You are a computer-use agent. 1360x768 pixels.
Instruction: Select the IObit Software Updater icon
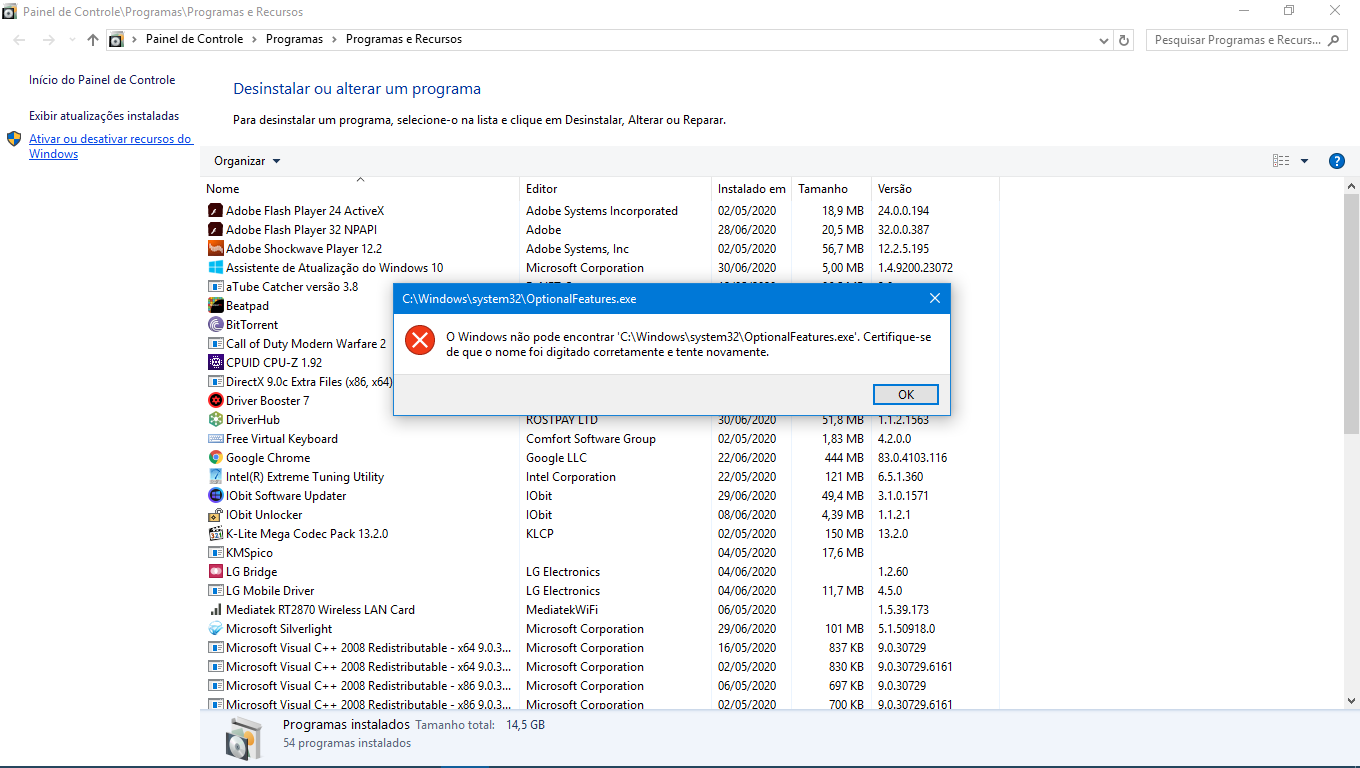click(x=215, y=496)
